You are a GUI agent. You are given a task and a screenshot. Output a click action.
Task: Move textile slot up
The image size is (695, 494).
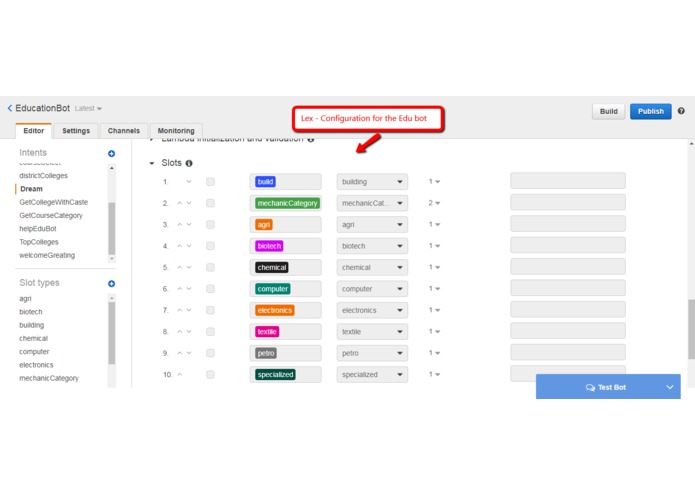click(180, 331)
